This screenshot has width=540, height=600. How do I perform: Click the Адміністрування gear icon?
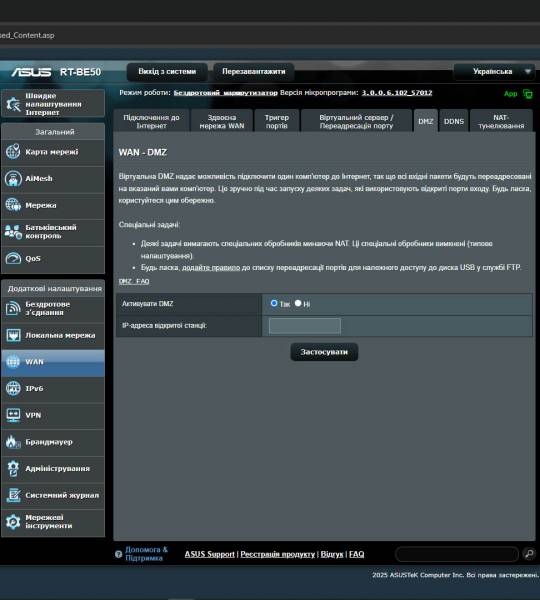pyautogui.click(x=13, y=468)
